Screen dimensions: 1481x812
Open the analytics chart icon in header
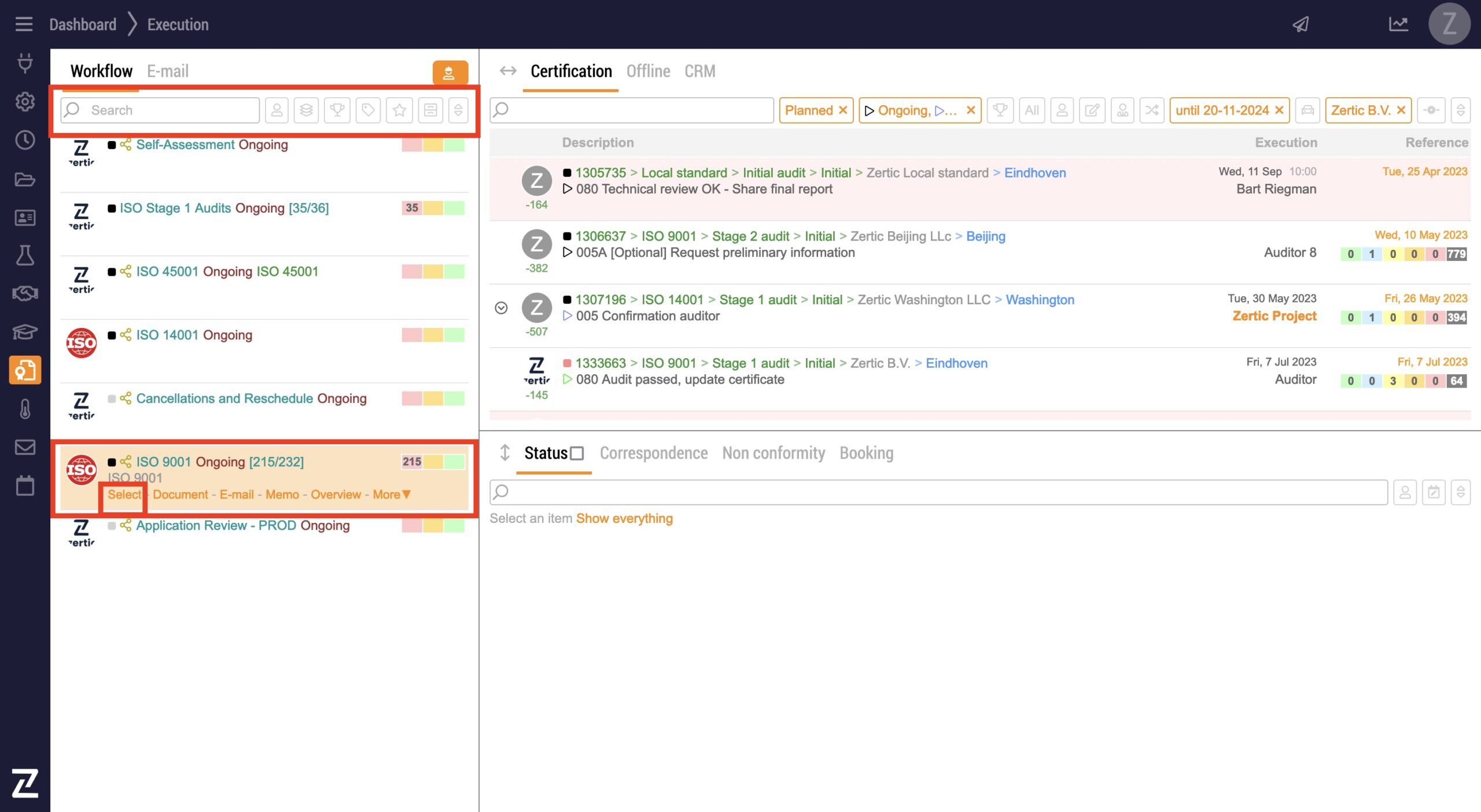[x=1398, y=24]
